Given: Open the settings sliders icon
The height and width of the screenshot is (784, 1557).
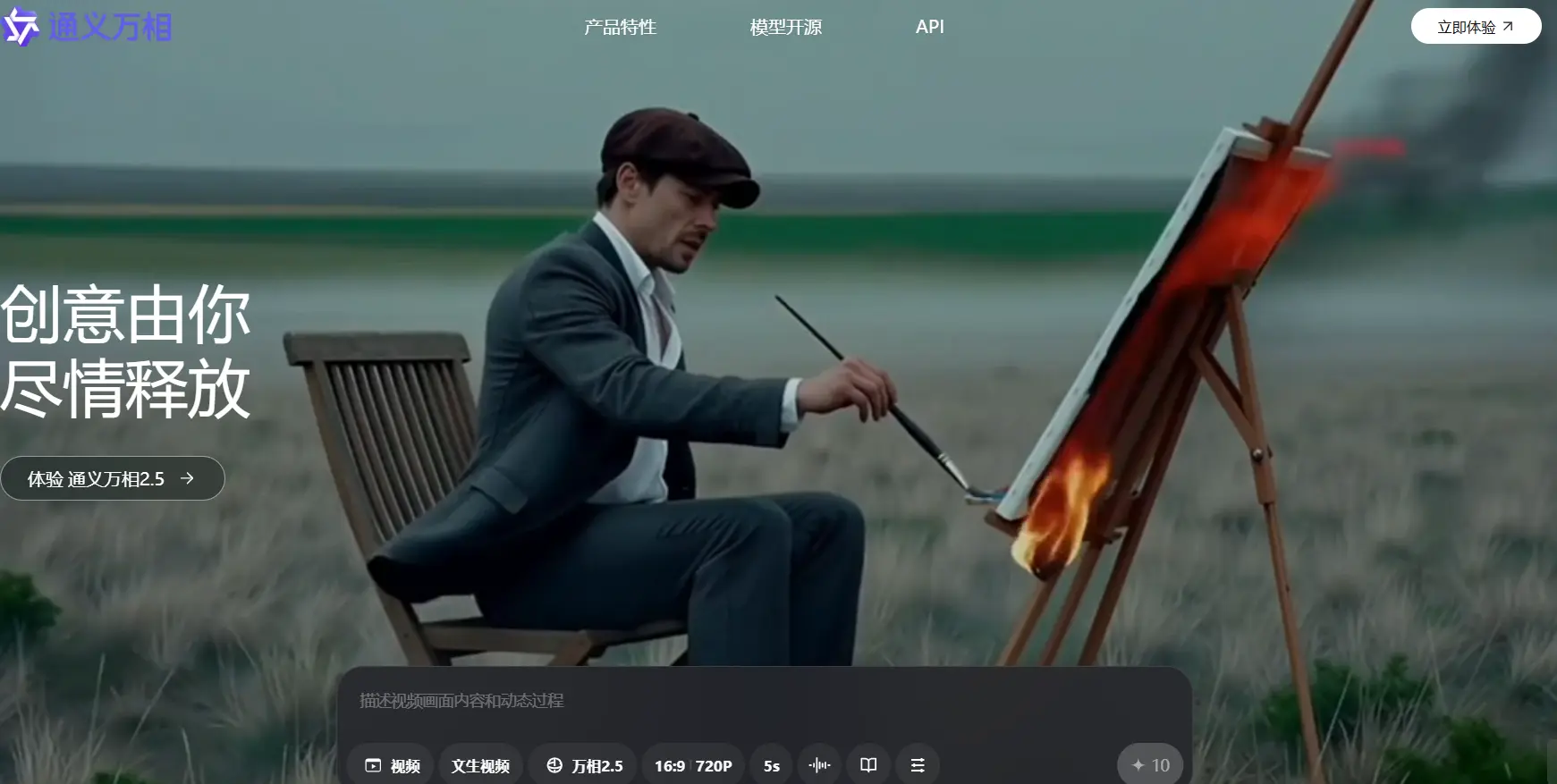Looking at the screenshot, I should click(918, 765).
